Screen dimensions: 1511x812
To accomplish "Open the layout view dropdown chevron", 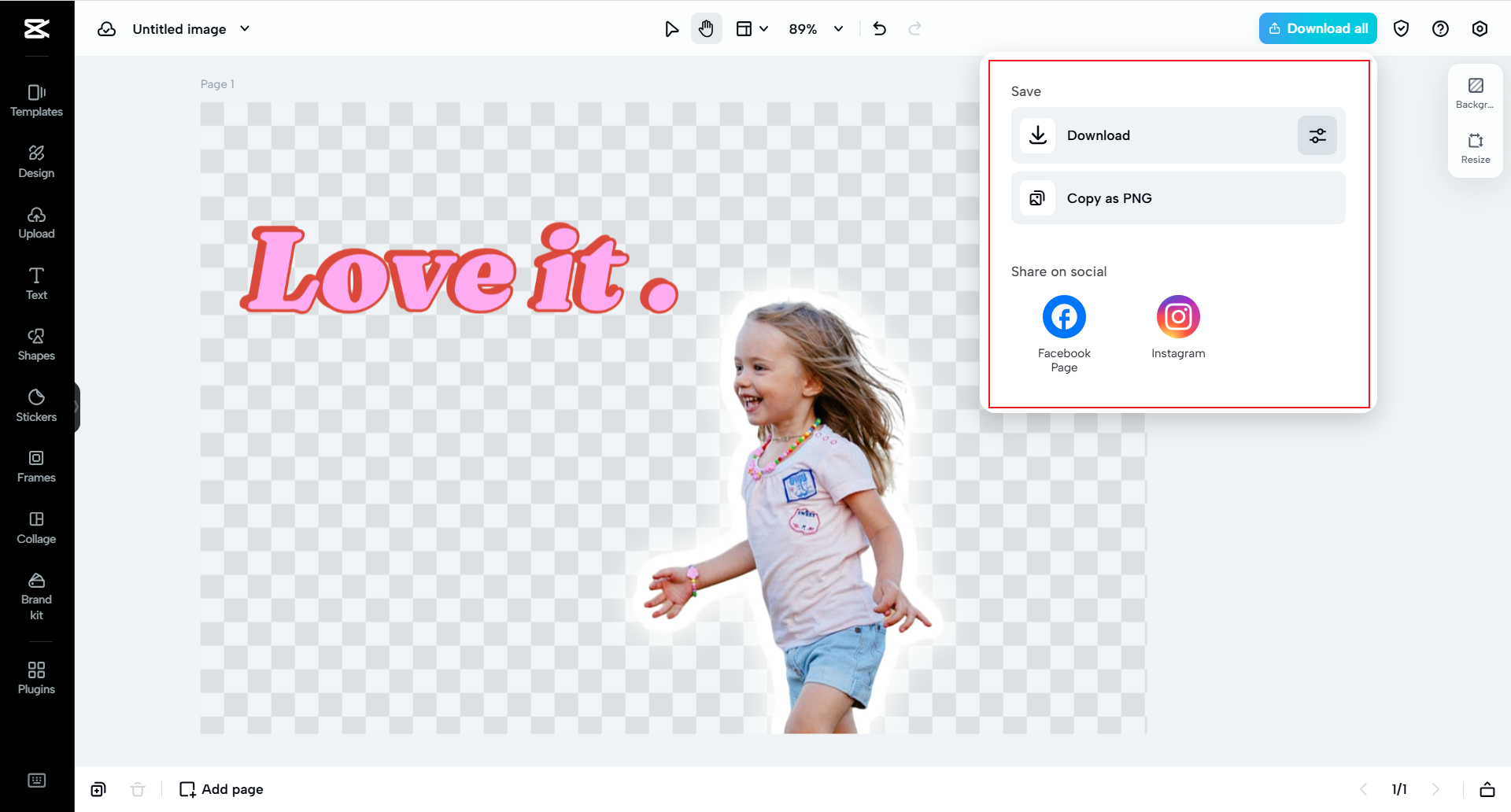I will tap(764, 28).
